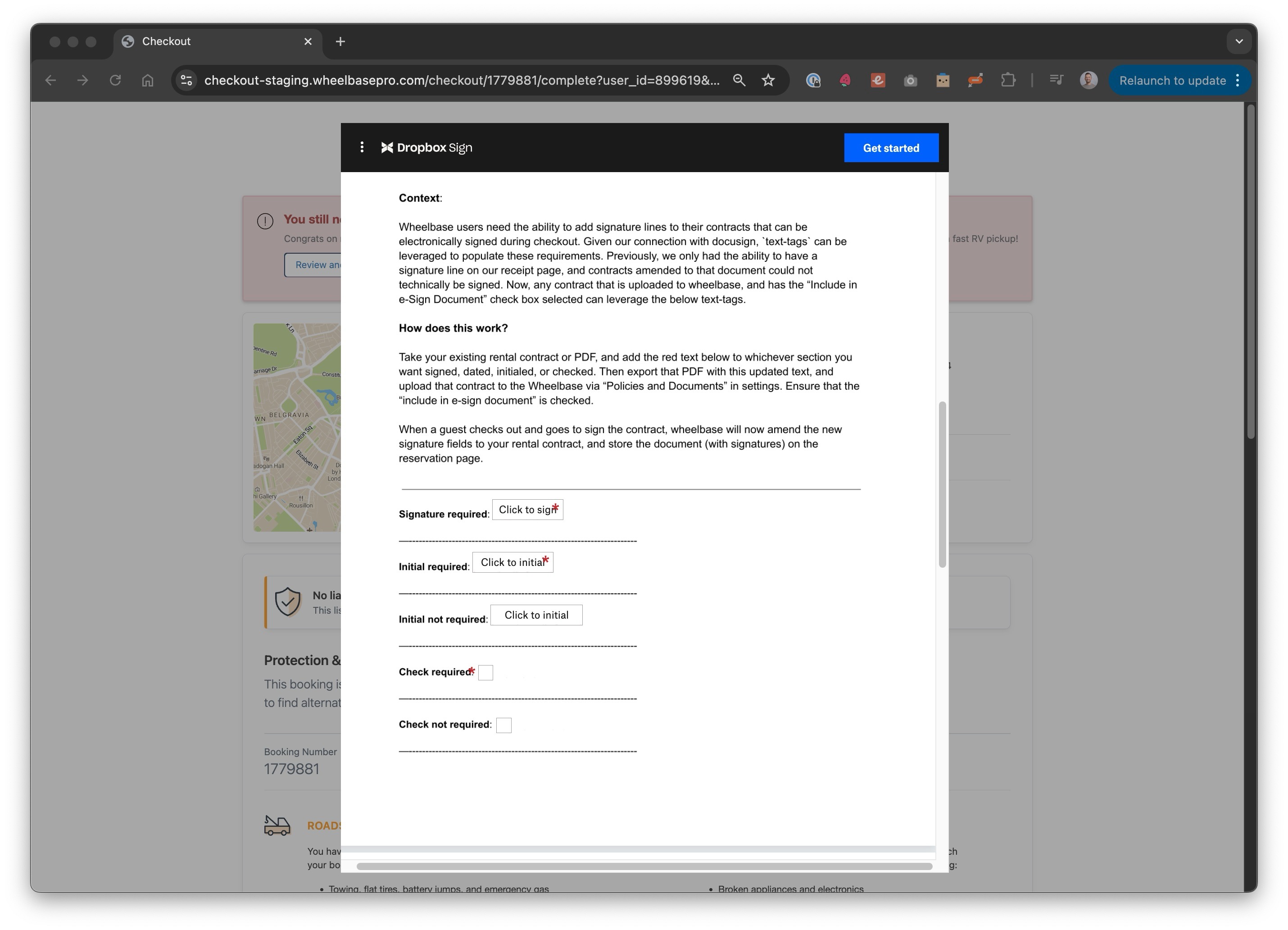Bookmark this page with star icon

tap(768, 80)
